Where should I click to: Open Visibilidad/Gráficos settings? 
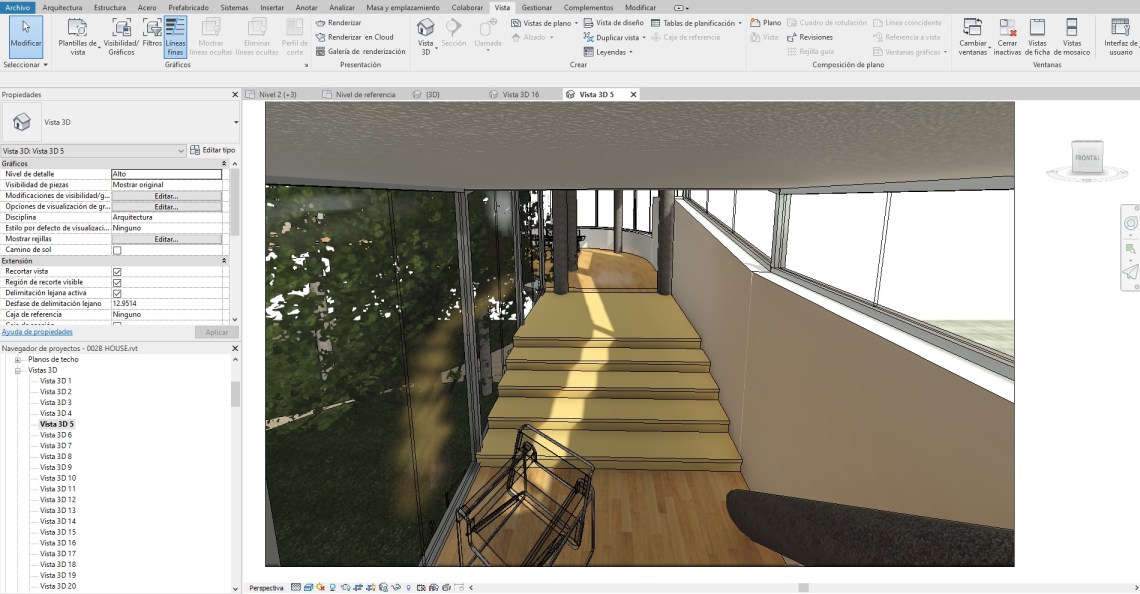121,30
